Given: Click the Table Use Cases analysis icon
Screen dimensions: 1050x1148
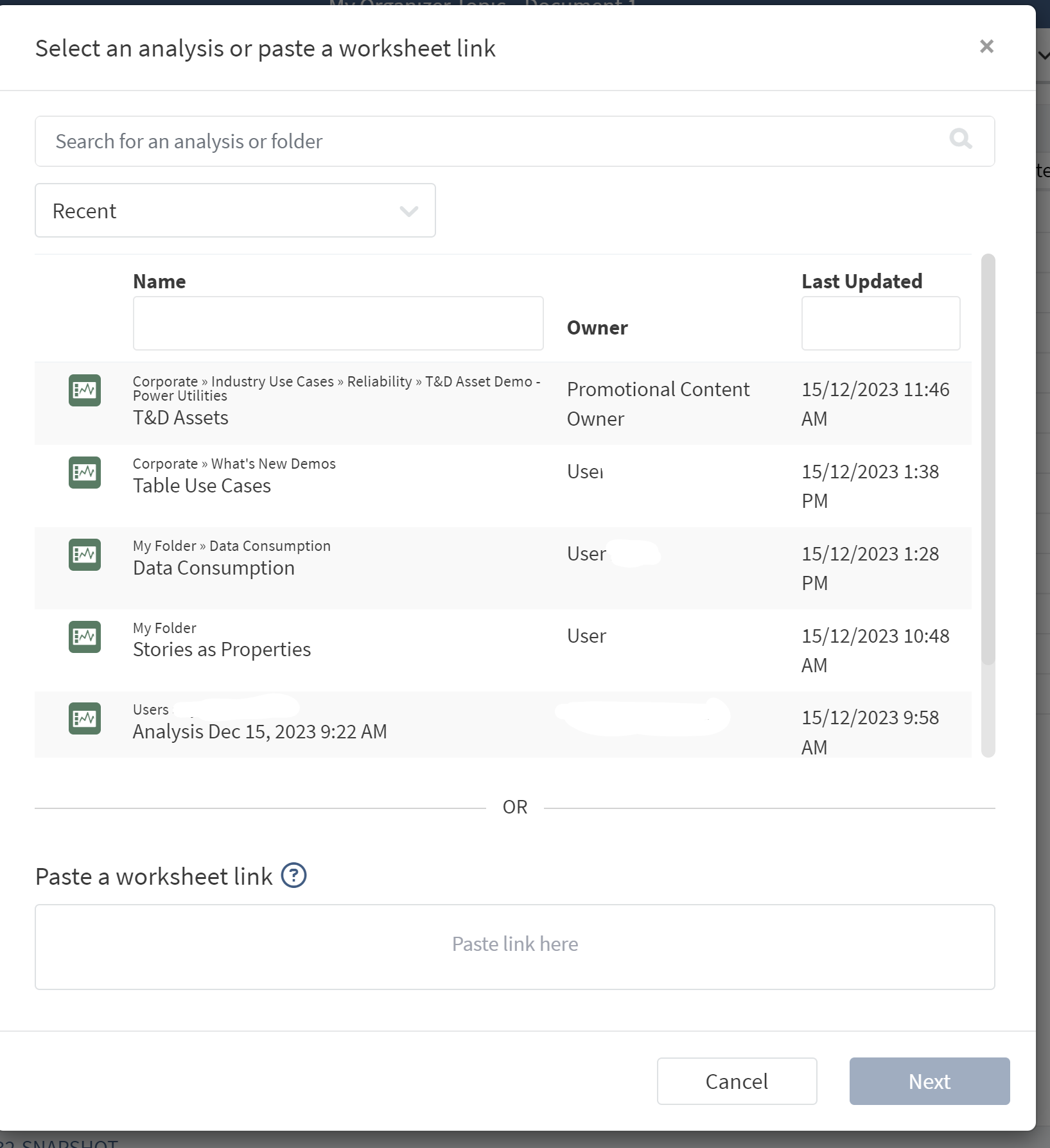Looking at the screenshot, I should [84, 473].
